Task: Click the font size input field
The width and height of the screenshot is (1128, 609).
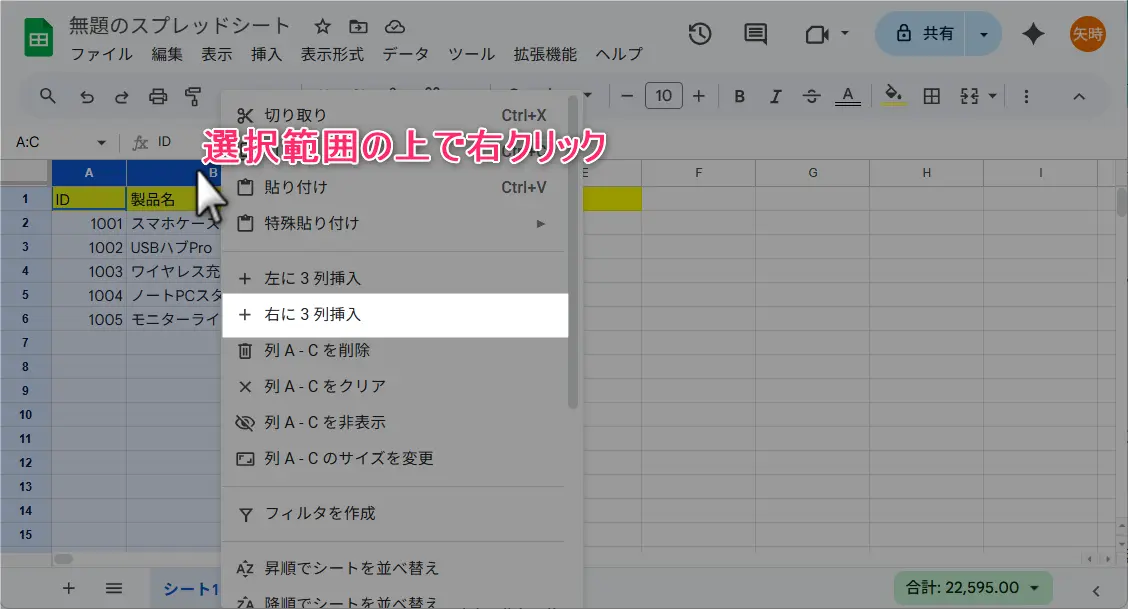Action: pos(663,96)
